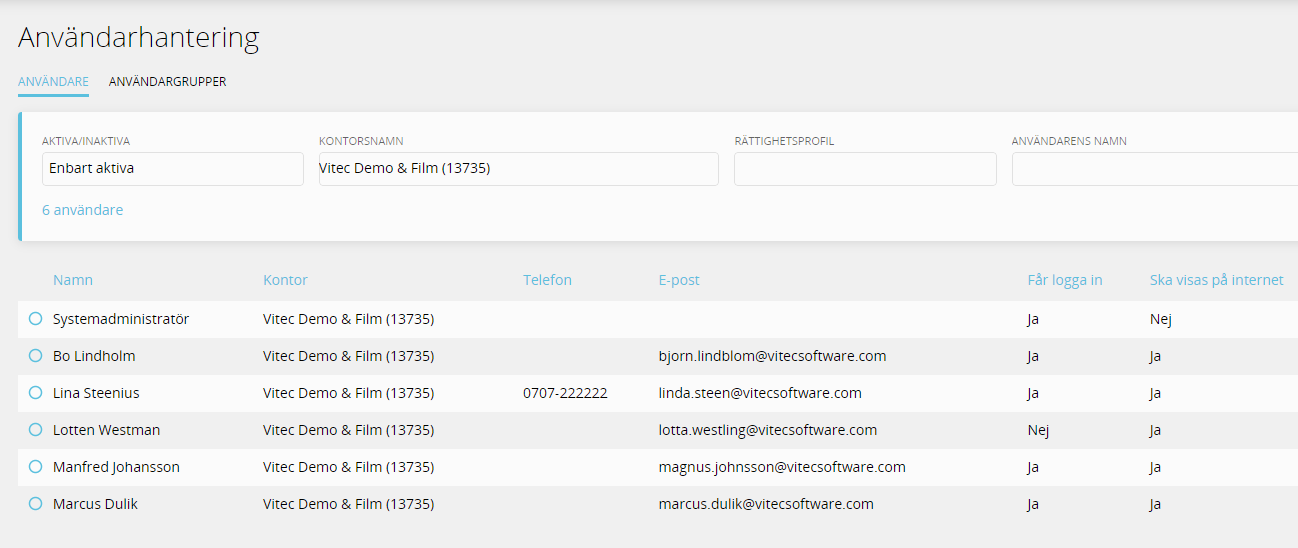Click the name Bo Lindholm

[x=94, y=356]
